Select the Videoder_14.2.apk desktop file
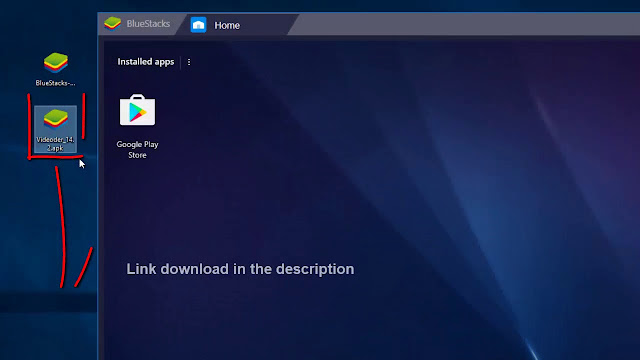 point(56,130)
